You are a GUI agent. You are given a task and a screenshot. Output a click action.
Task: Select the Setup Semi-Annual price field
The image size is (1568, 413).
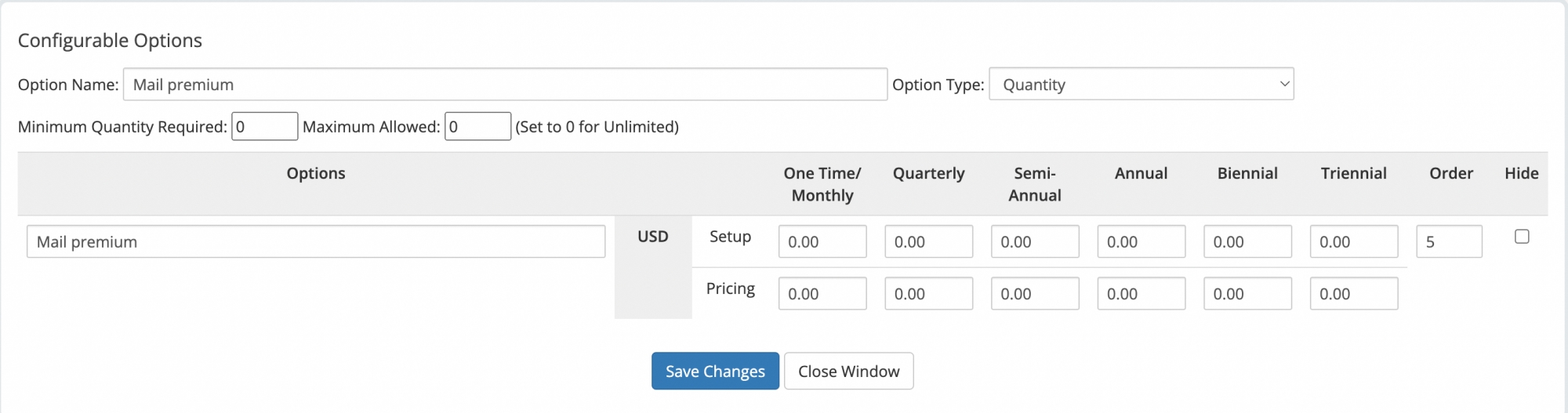click(x=1035, y=242)
